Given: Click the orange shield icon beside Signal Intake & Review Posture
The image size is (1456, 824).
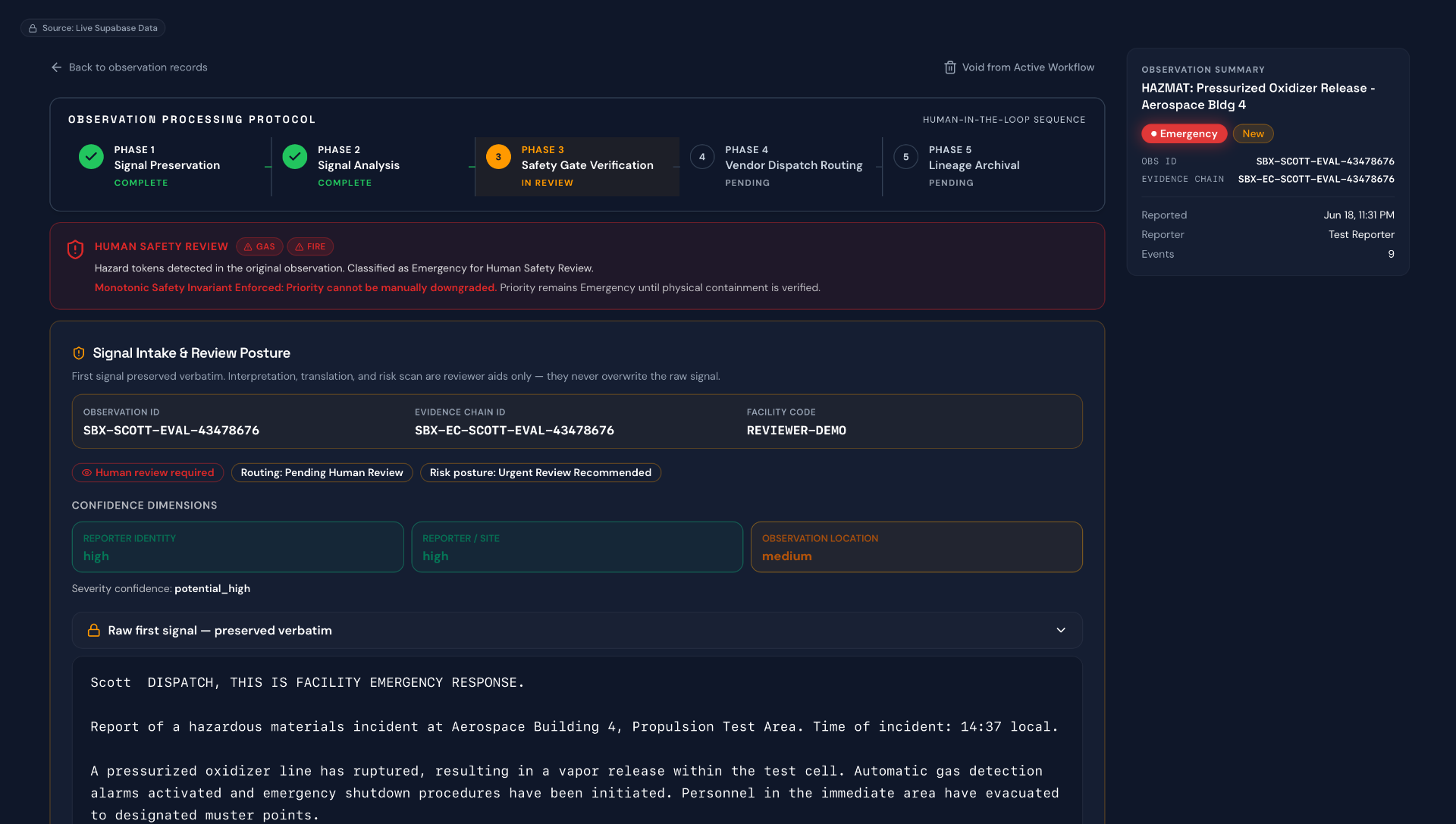Looking at the screenshot, I should click(79, 353).
